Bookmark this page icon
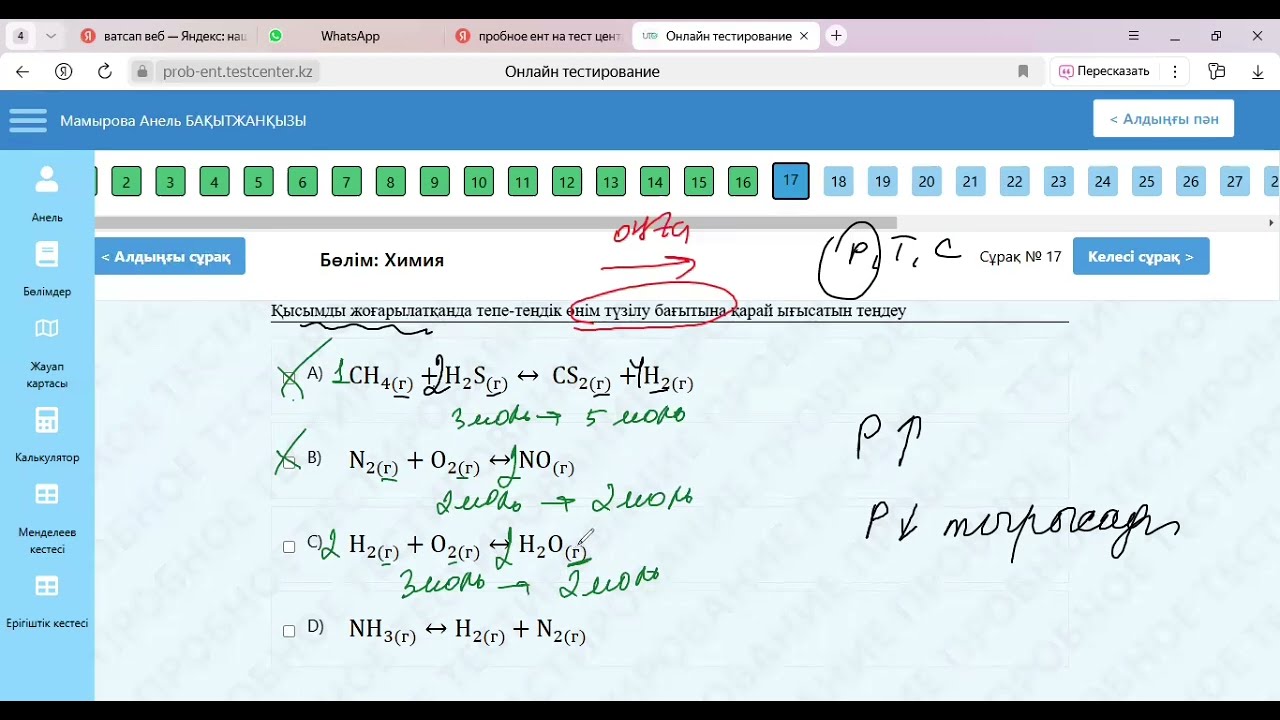Viewport: 1280px width, 720px height. pos(1023,71)
